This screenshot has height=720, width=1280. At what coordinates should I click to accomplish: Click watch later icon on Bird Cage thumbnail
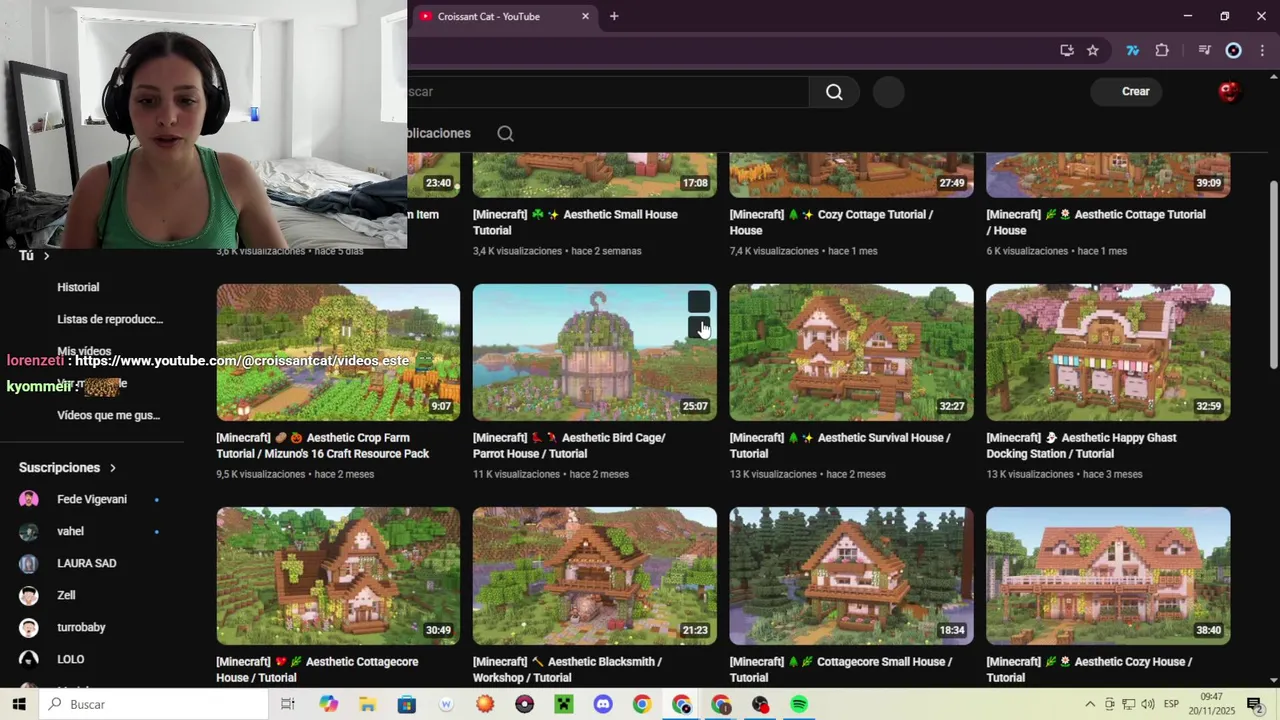coord(699,302)
